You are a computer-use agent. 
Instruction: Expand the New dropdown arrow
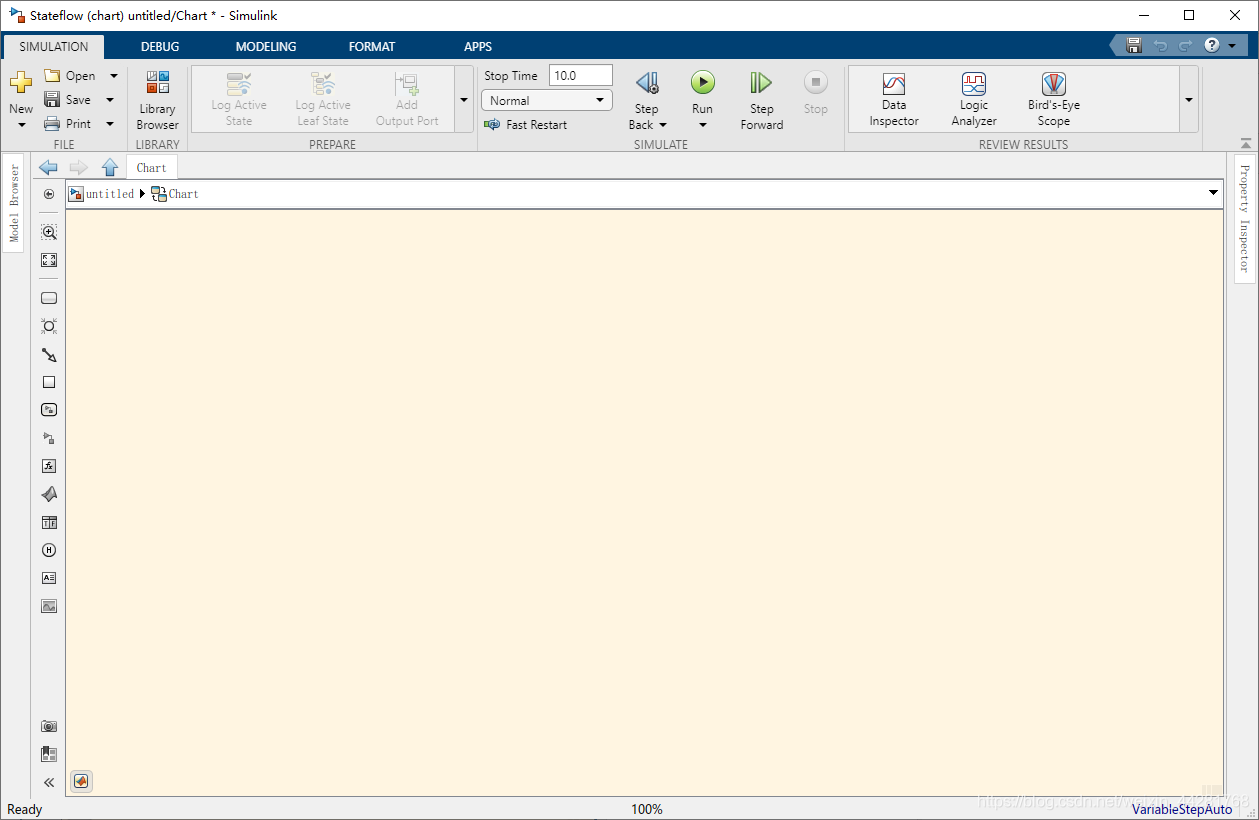21,125
